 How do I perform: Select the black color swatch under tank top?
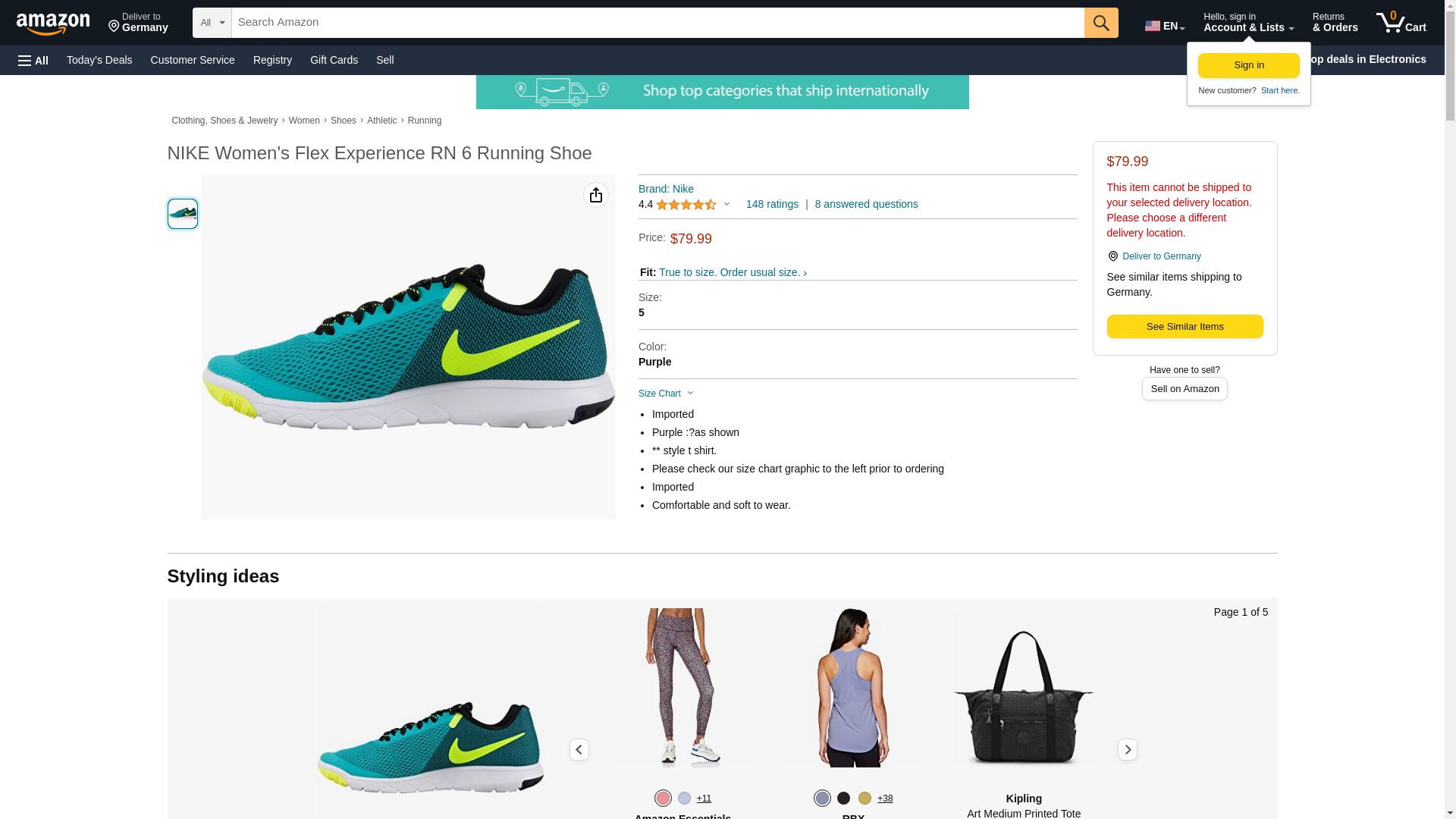843,798
